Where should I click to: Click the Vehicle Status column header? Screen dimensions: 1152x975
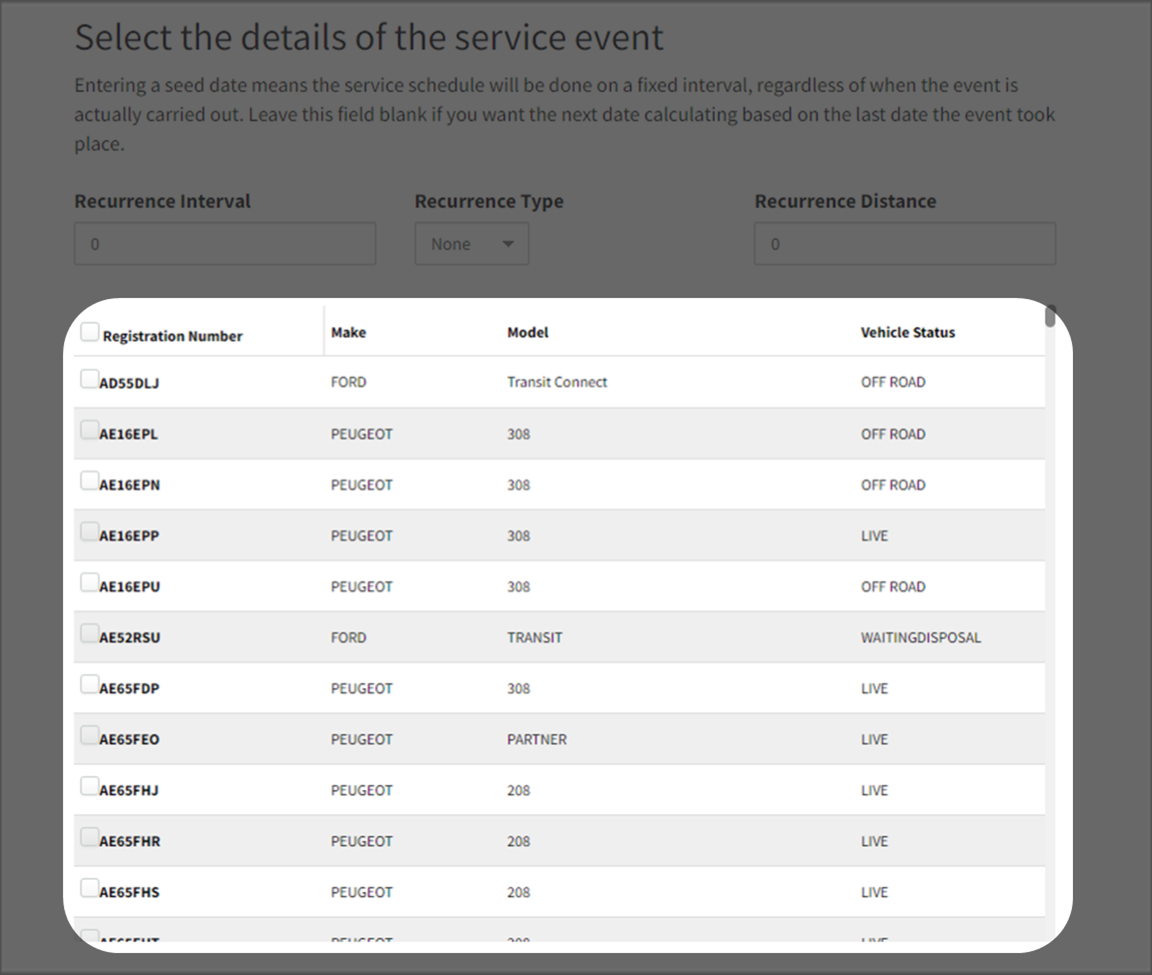click(x=907, y=332)
